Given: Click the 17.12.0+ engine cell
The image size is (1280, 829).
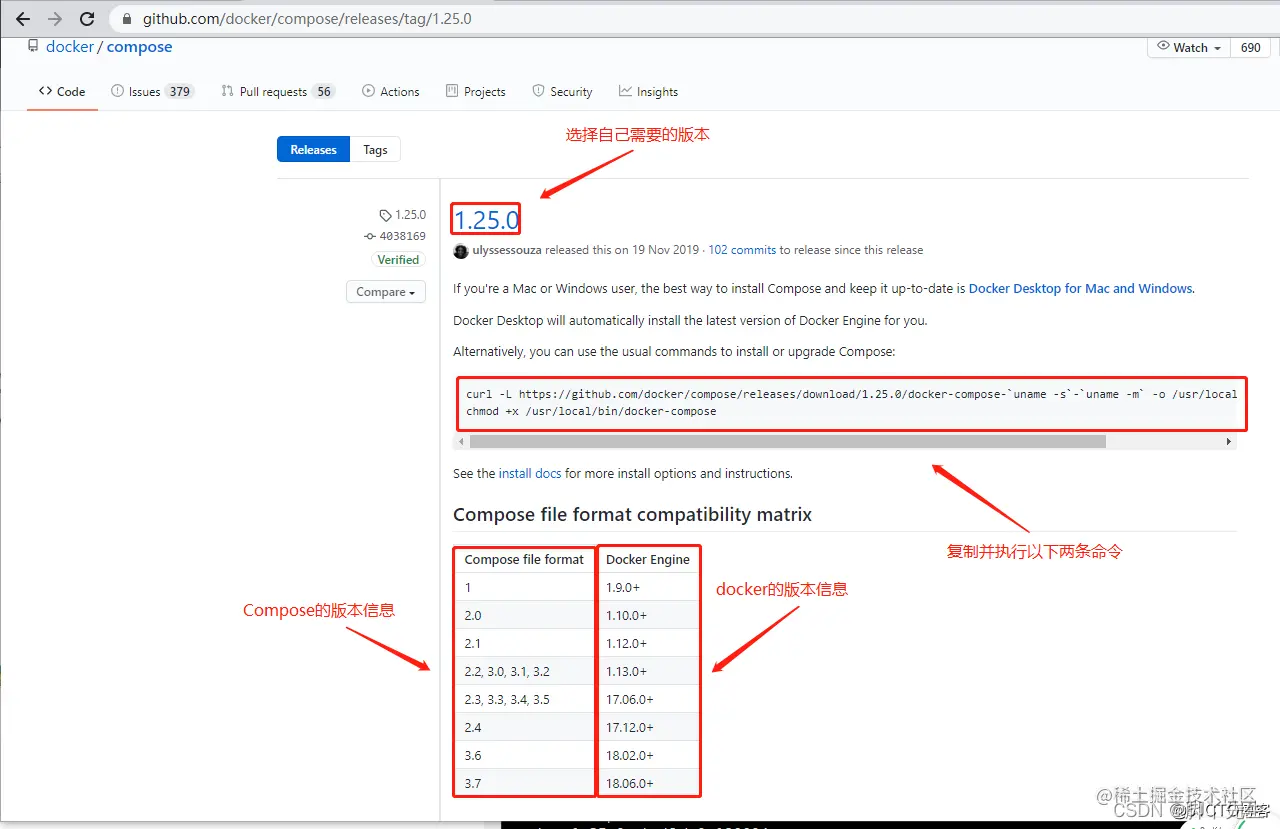Looking at the screenshot, I should click(648, 727).
